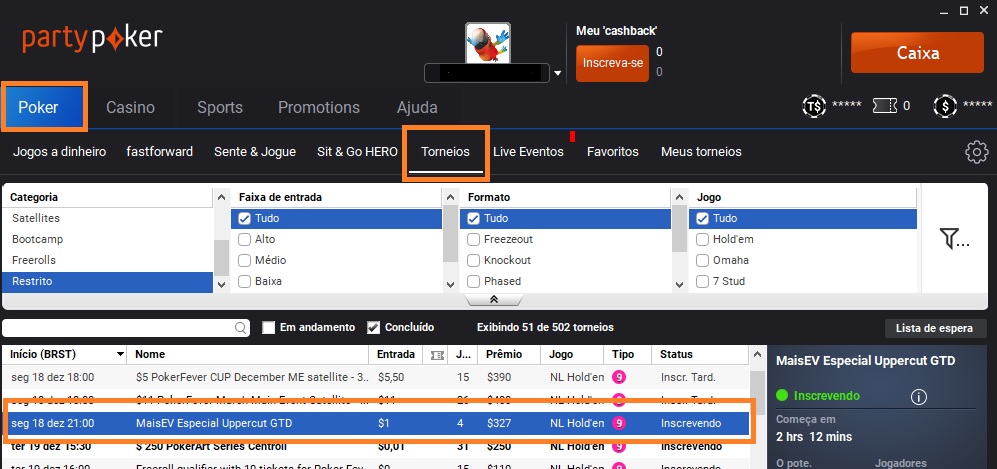Open Sente & Jogue section
Image resolution: width=997 pixels, height=469 pixels.
click(x=255, y=152)
